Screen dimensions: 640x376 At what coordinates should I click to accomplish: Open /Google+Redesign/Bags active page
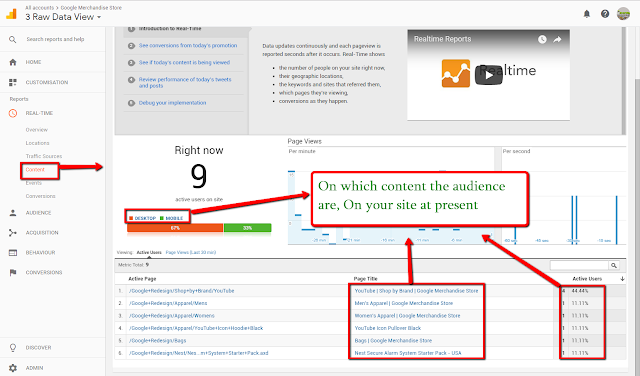click(158, 340)
